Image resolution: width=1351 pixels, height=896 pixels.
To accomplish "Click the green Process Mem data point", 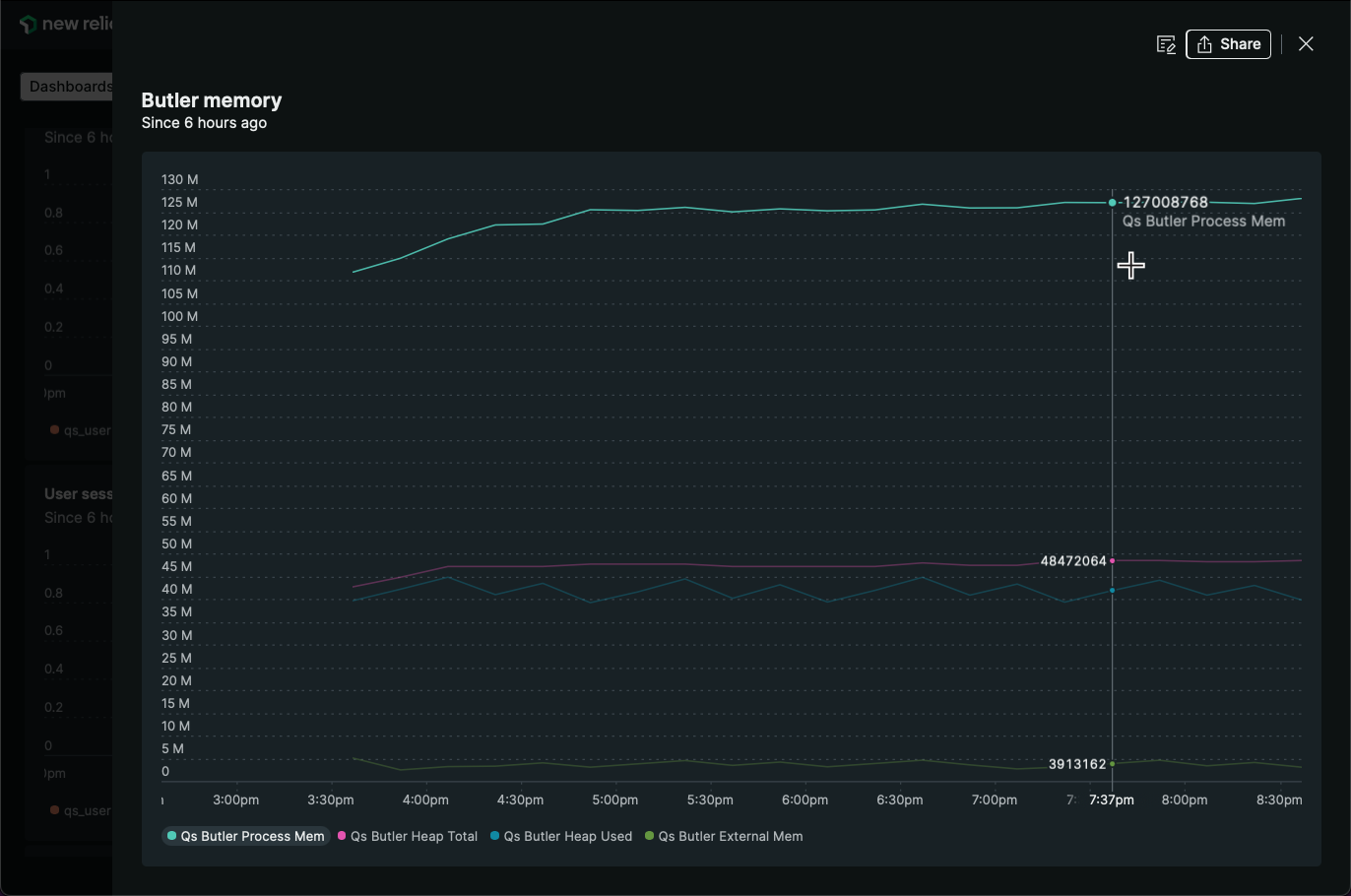I will tap(1113, 203).
